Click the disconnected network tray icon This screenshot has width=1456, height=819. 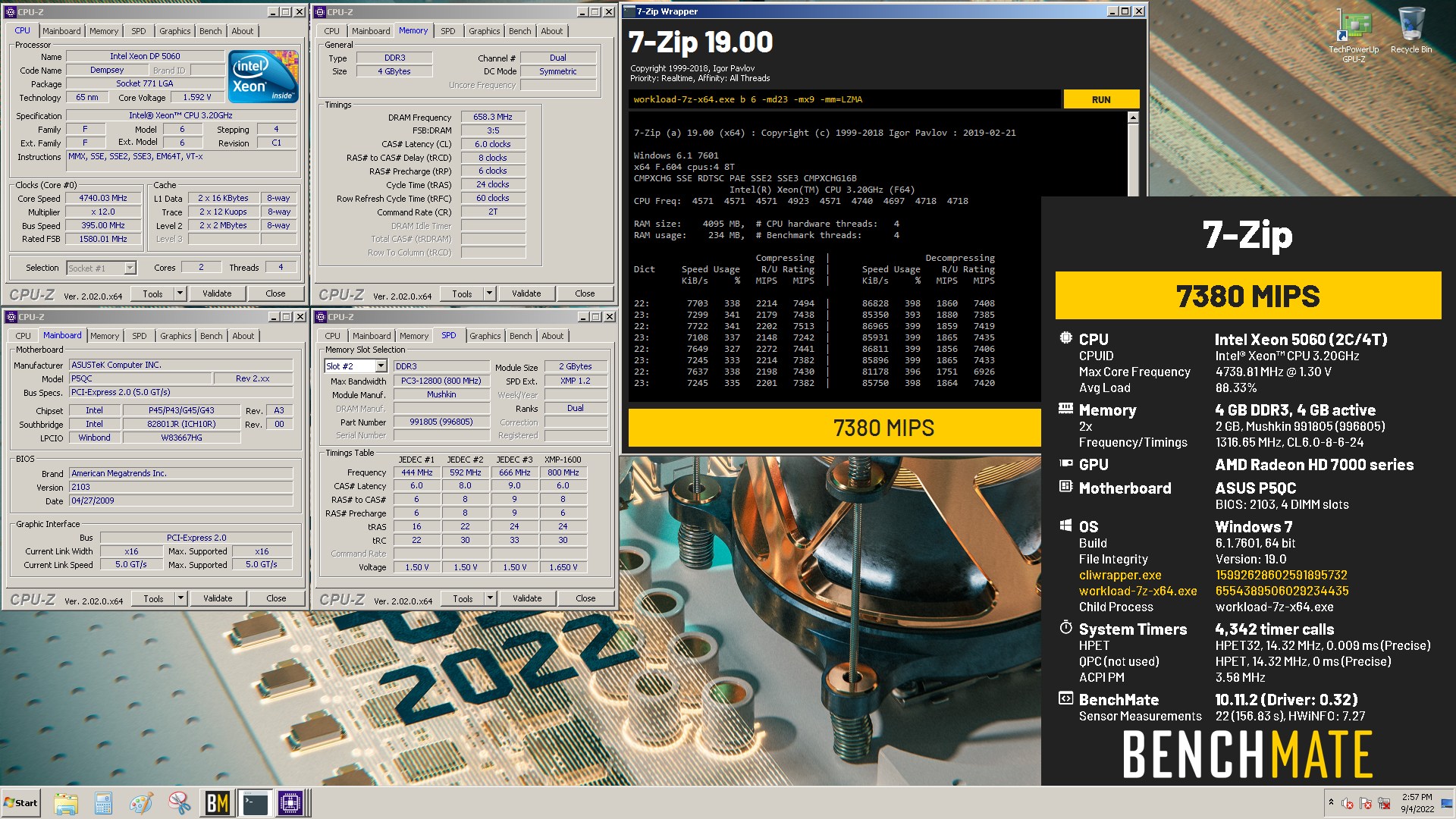click(x=1384, y=803)
